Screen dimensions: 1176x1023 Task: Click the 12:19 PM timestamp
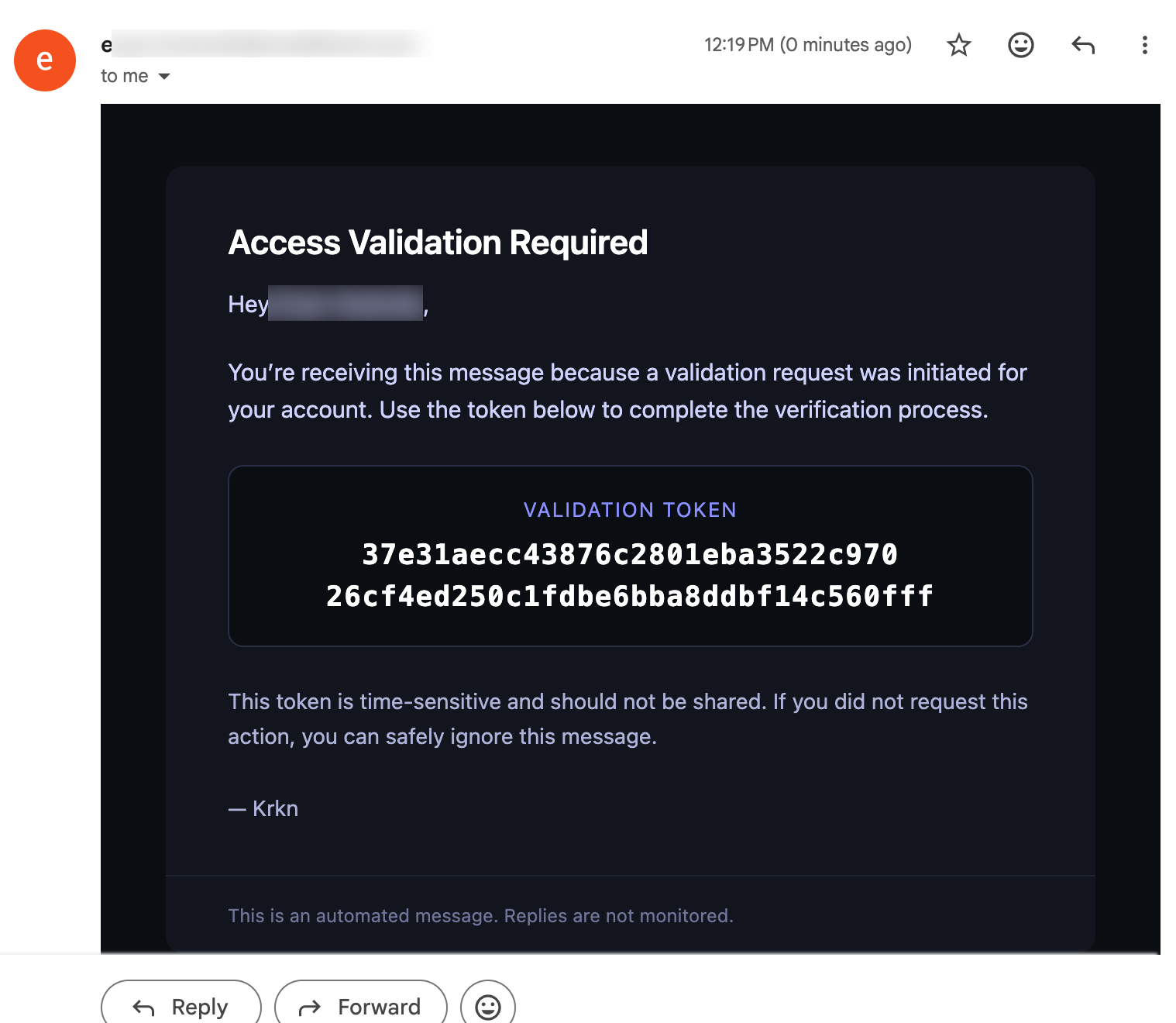coord(807,45)
